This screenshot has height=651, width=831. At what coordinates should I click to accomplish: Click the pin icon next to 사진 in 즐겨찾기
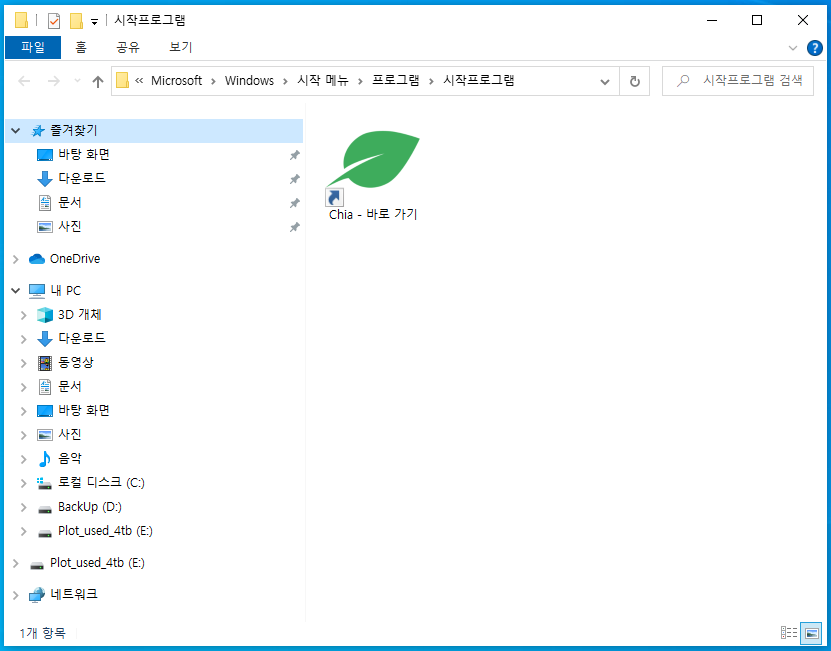pos(294,227)
